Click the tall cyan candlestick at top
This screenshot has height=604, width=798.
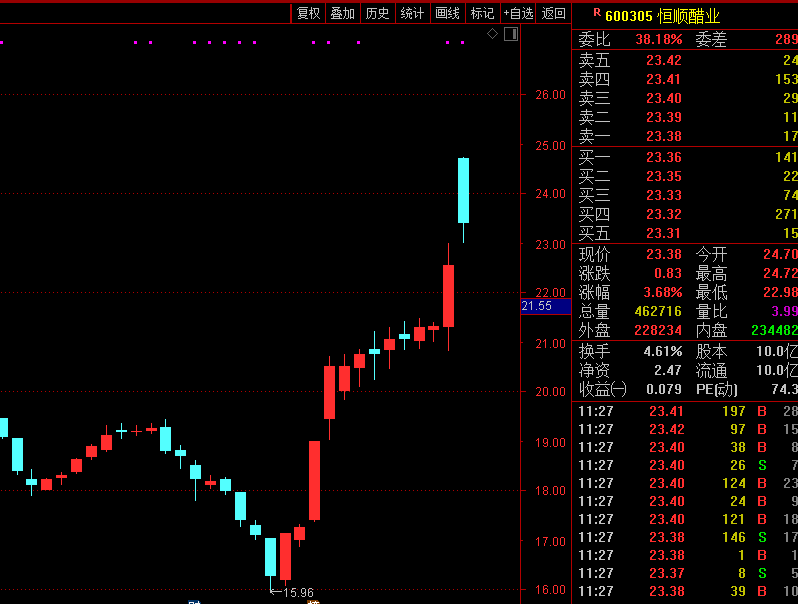pos(463,190)
